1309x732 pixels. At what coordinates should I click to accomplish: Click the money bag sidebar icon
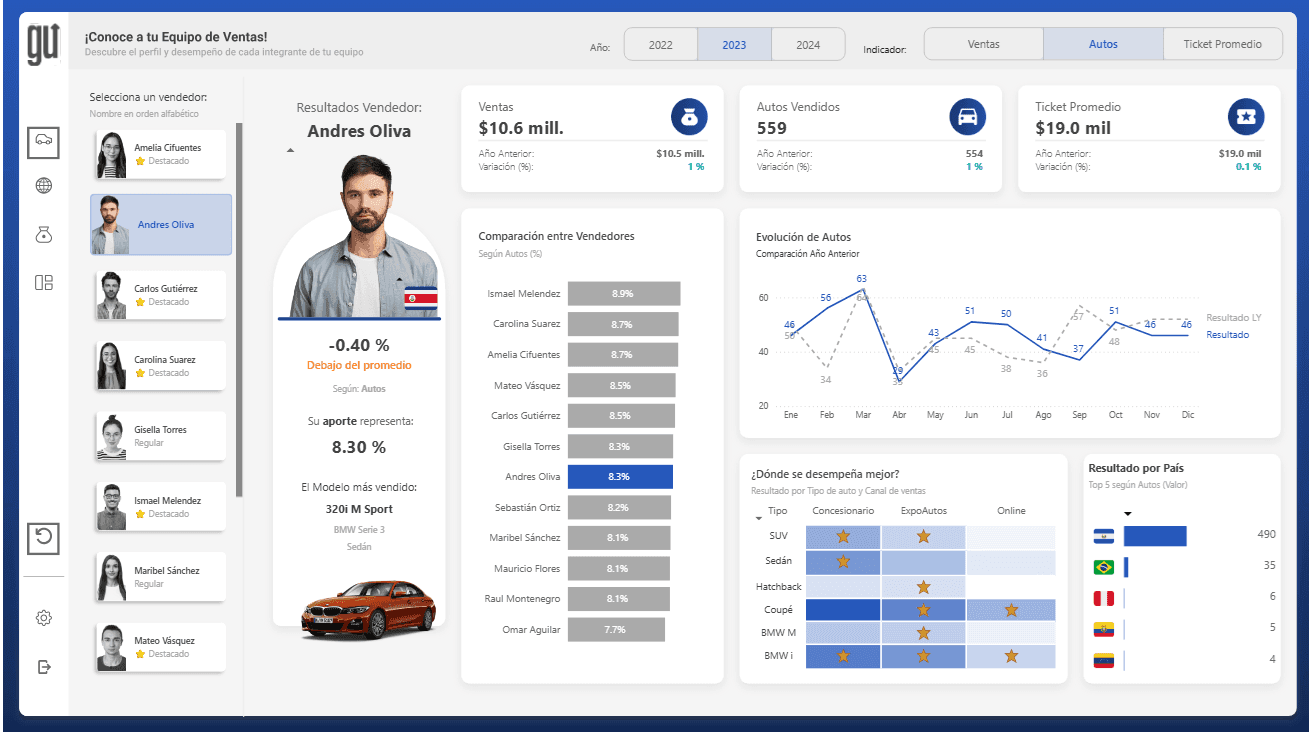(43, 234)
